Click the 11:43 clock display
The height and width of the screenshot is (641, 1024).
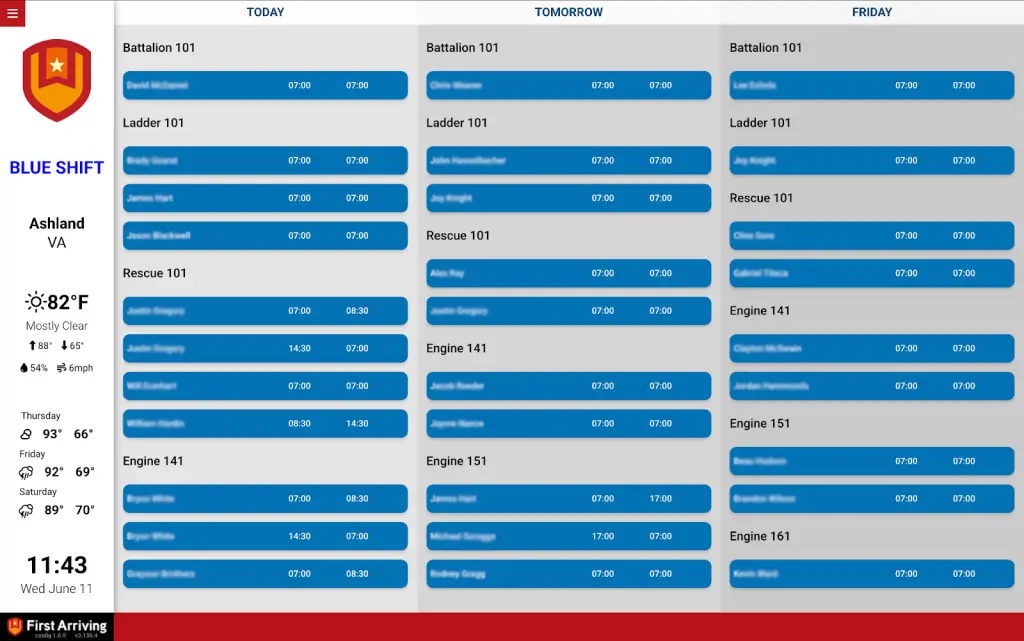57,565
